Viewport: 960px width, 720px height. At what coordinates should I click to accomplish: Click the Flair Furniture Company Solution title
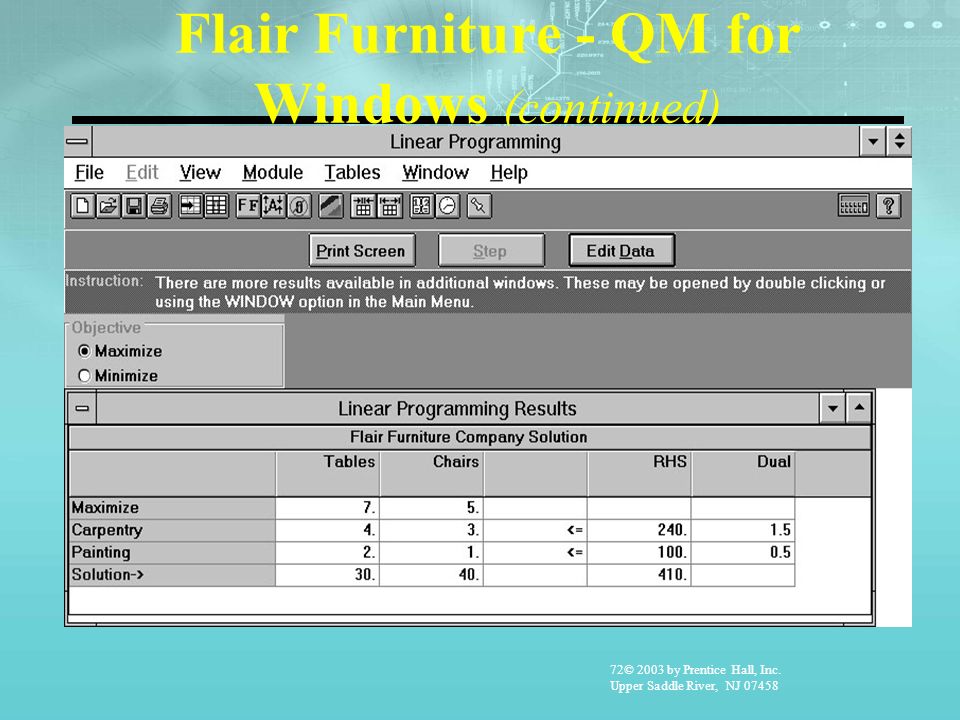tap(470, 437)
